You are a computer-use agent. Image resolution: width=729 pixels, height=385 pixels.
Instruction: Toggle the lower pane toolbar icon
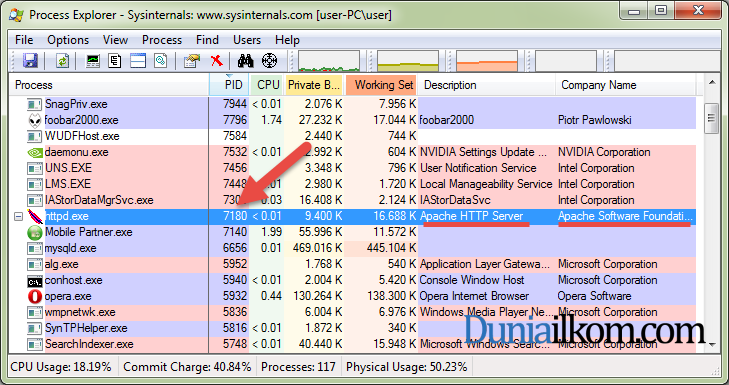click(138, 61)
